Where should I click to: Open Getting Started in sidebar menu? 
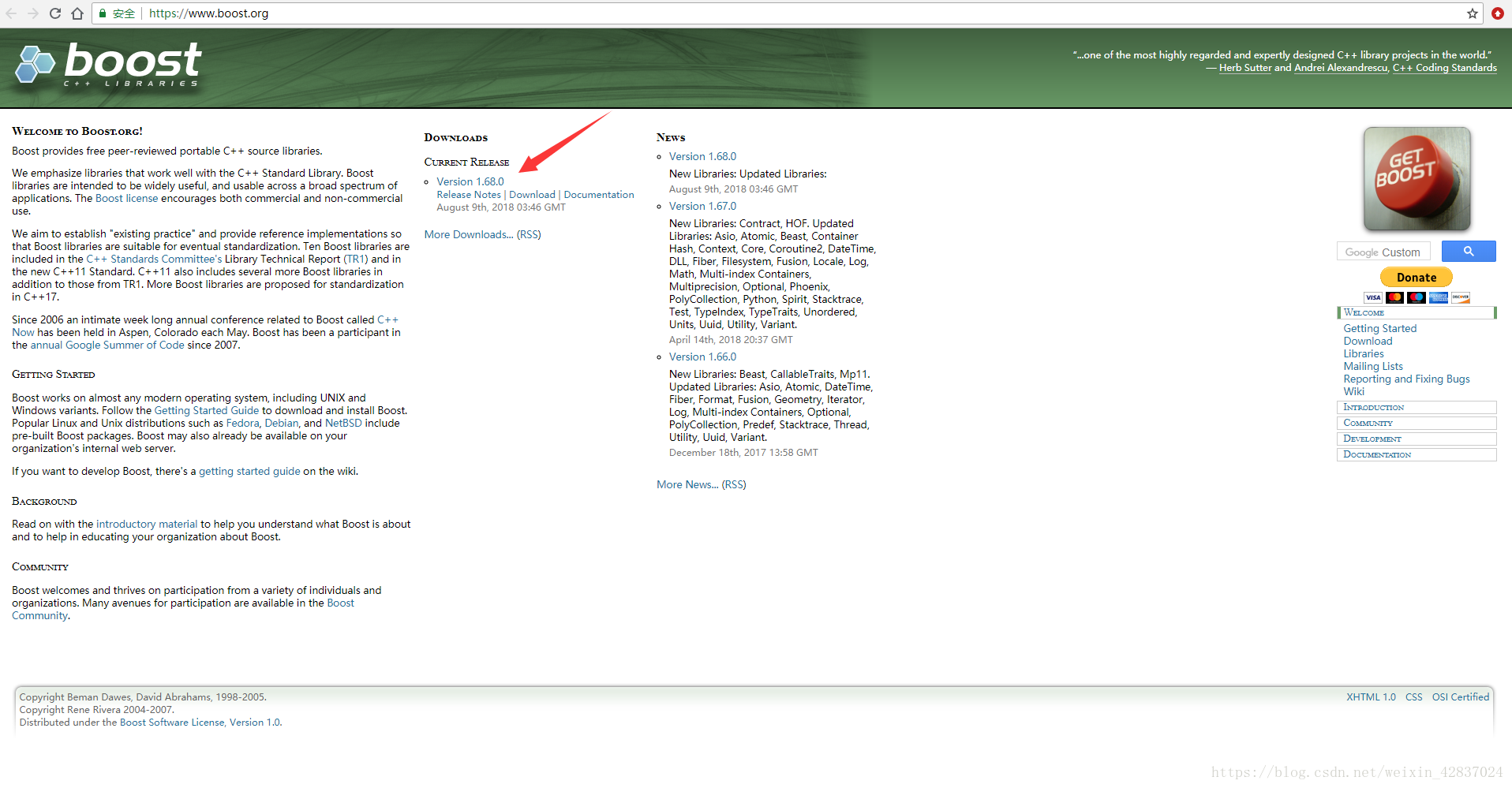click(1380, 328)
